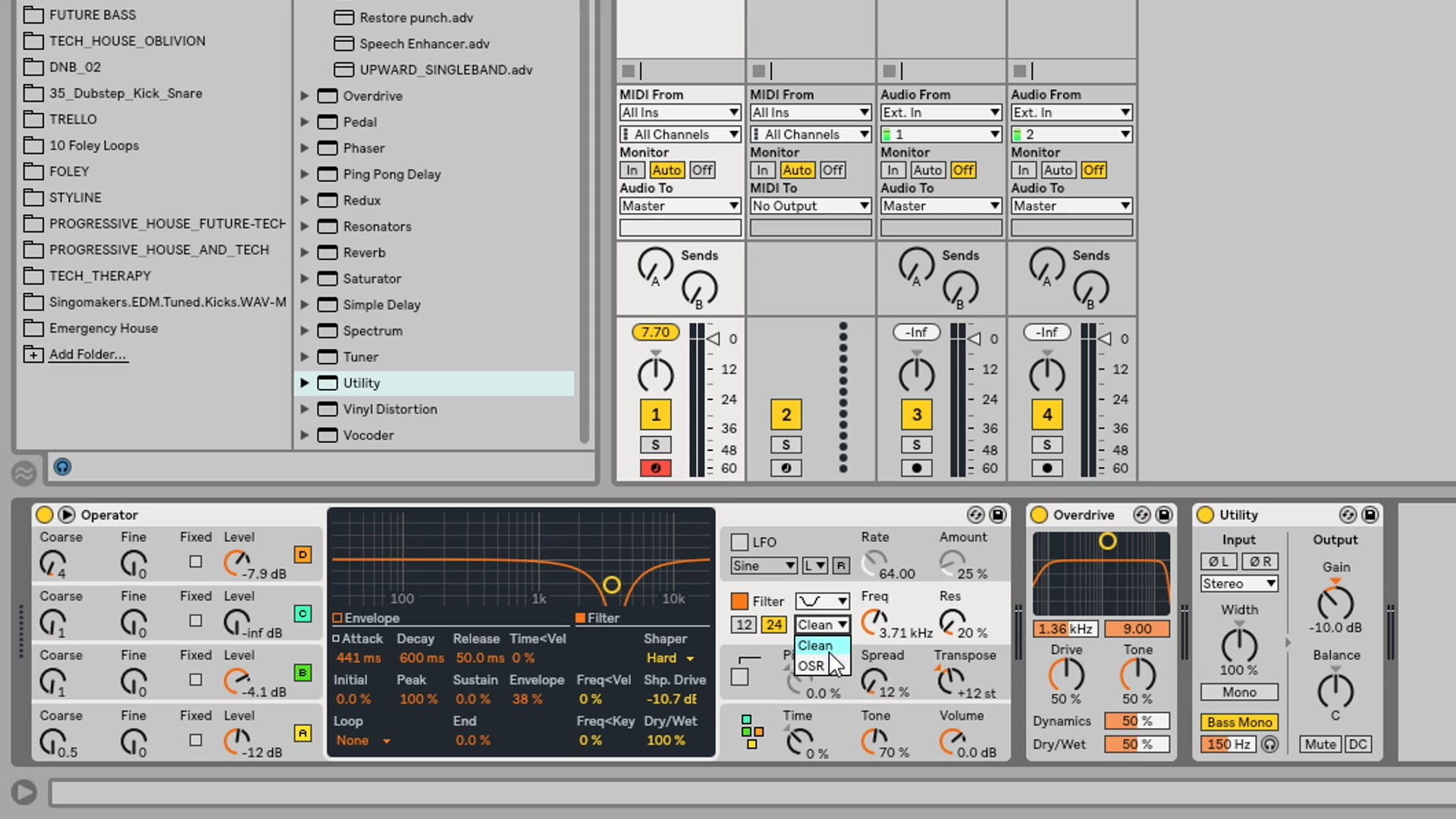Arm track 4 for recording
The height and width of the screenshot is (819, 1456).
pyautogui.click(x=1046, y=468)
